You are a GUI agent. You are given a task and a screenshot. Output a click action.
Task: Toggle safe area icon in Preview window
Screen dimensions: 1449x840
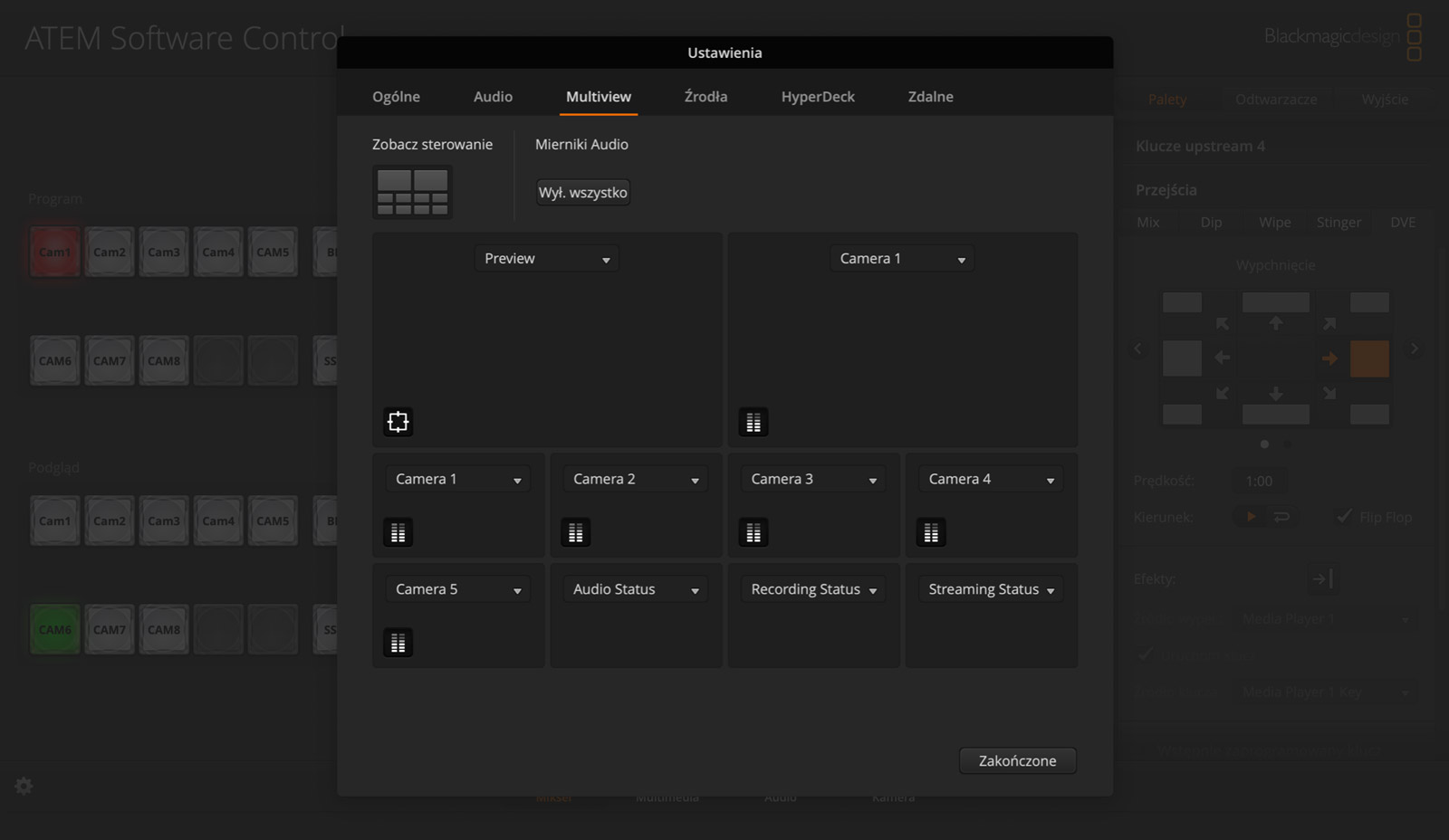click(398, 422)
